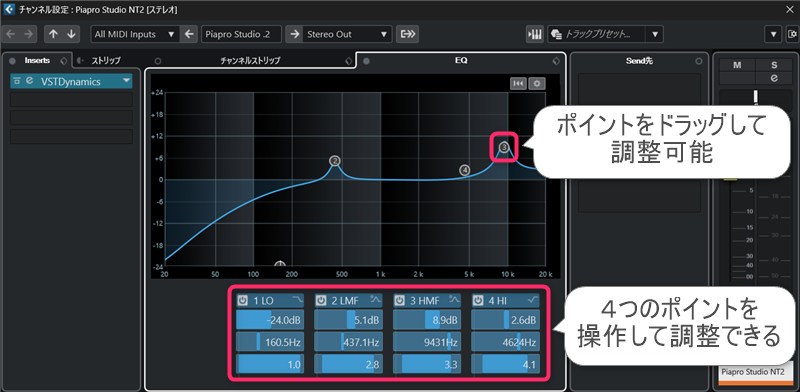800x392 pixels.
Task: Open the instrument editor keyboard icon
Action: [535, 34]
